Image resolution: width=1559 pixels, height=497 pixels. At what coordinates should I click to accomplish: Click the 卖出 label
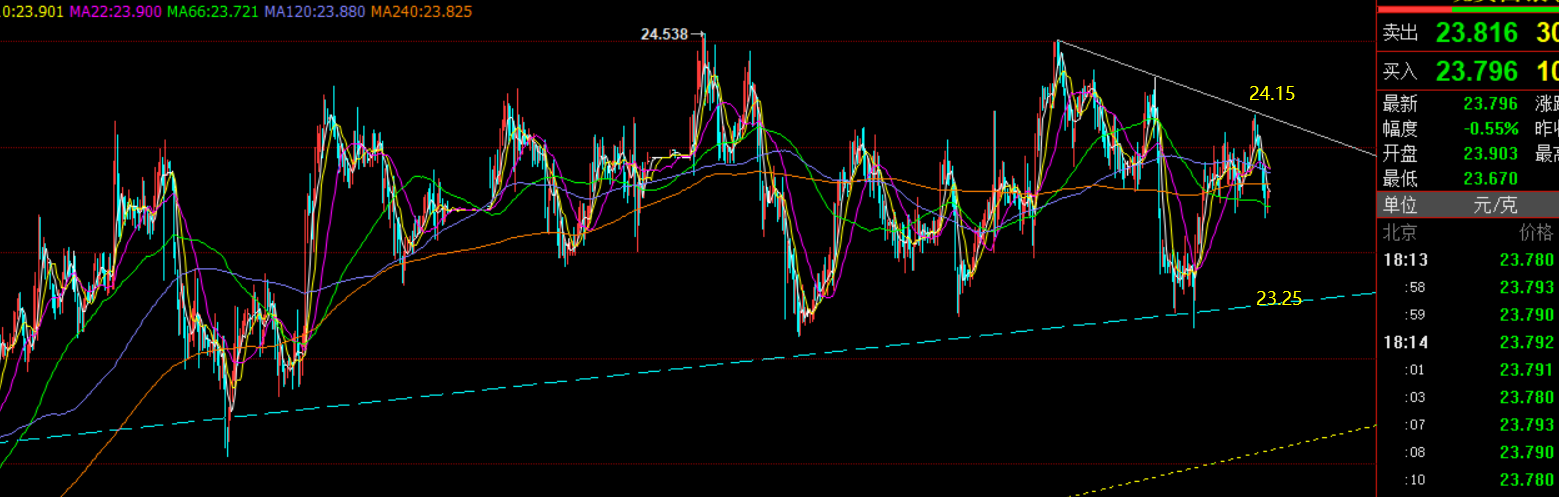tap(1400, 34)
